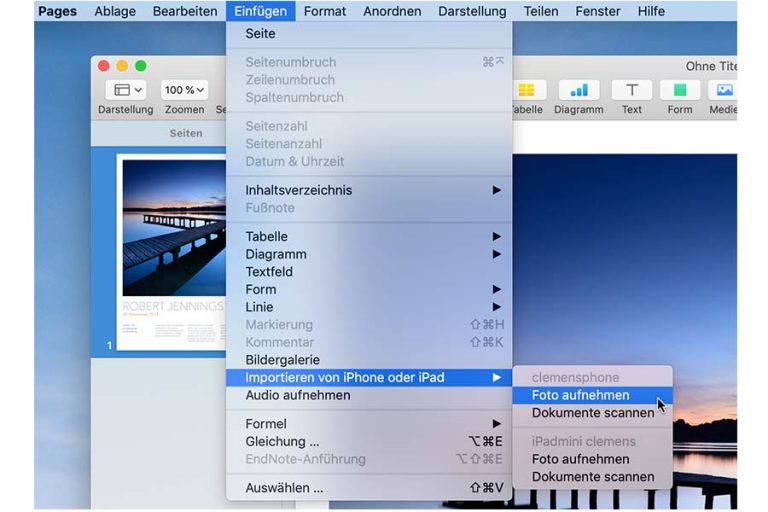Screen dimensions: 768x512
Task: Open the Darstellung menu in menu bar
Action: 472,11
